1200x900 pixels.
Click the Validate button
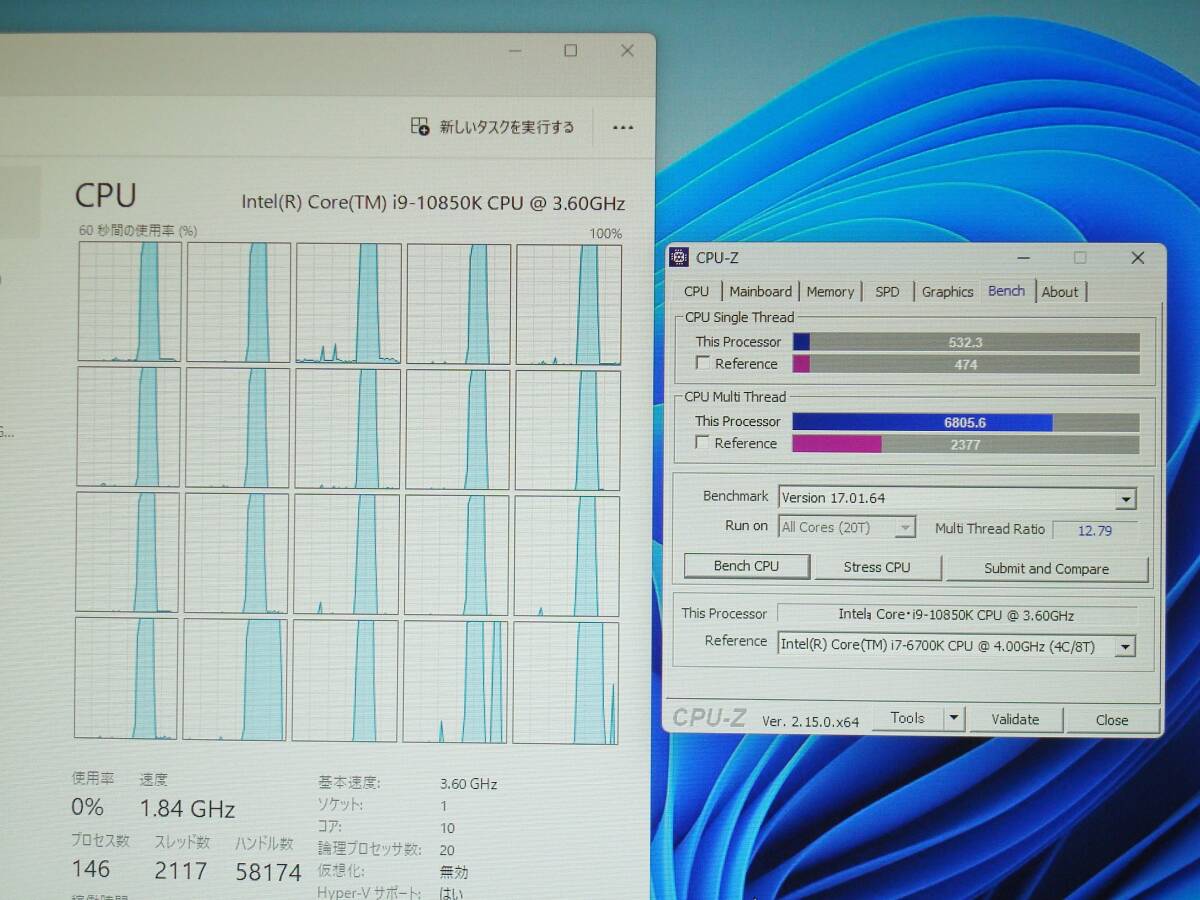(1015, 719)
